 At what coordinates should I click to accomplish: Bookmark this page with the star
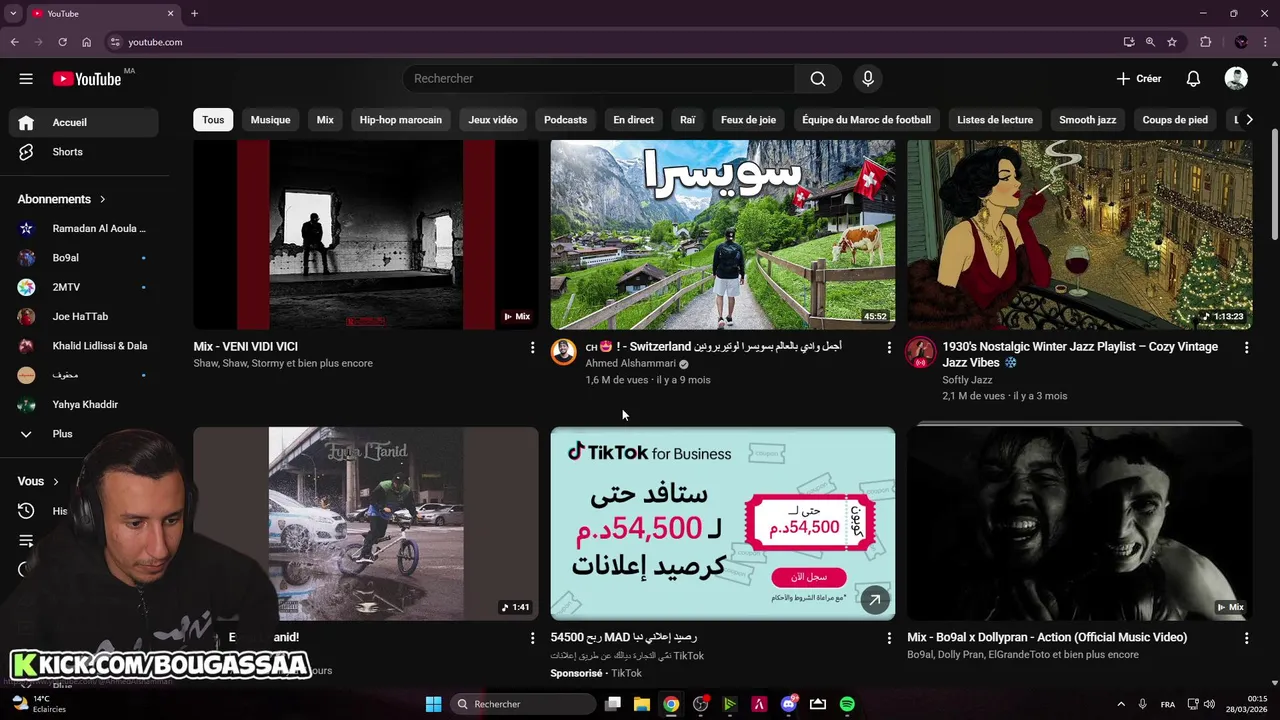pos(1172,42)
